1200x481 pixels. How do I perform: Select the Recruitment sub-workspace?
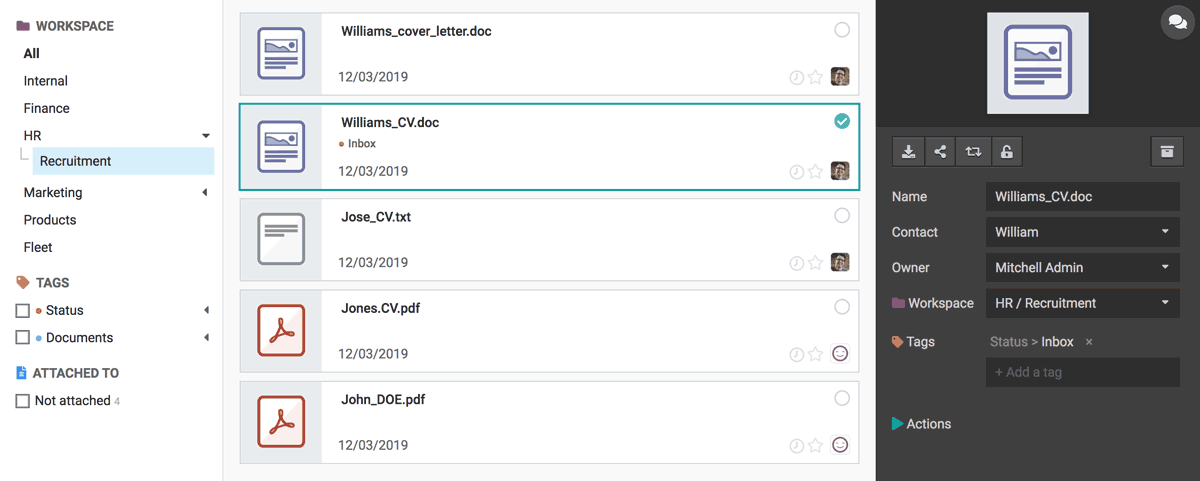(x=75, y=161)
